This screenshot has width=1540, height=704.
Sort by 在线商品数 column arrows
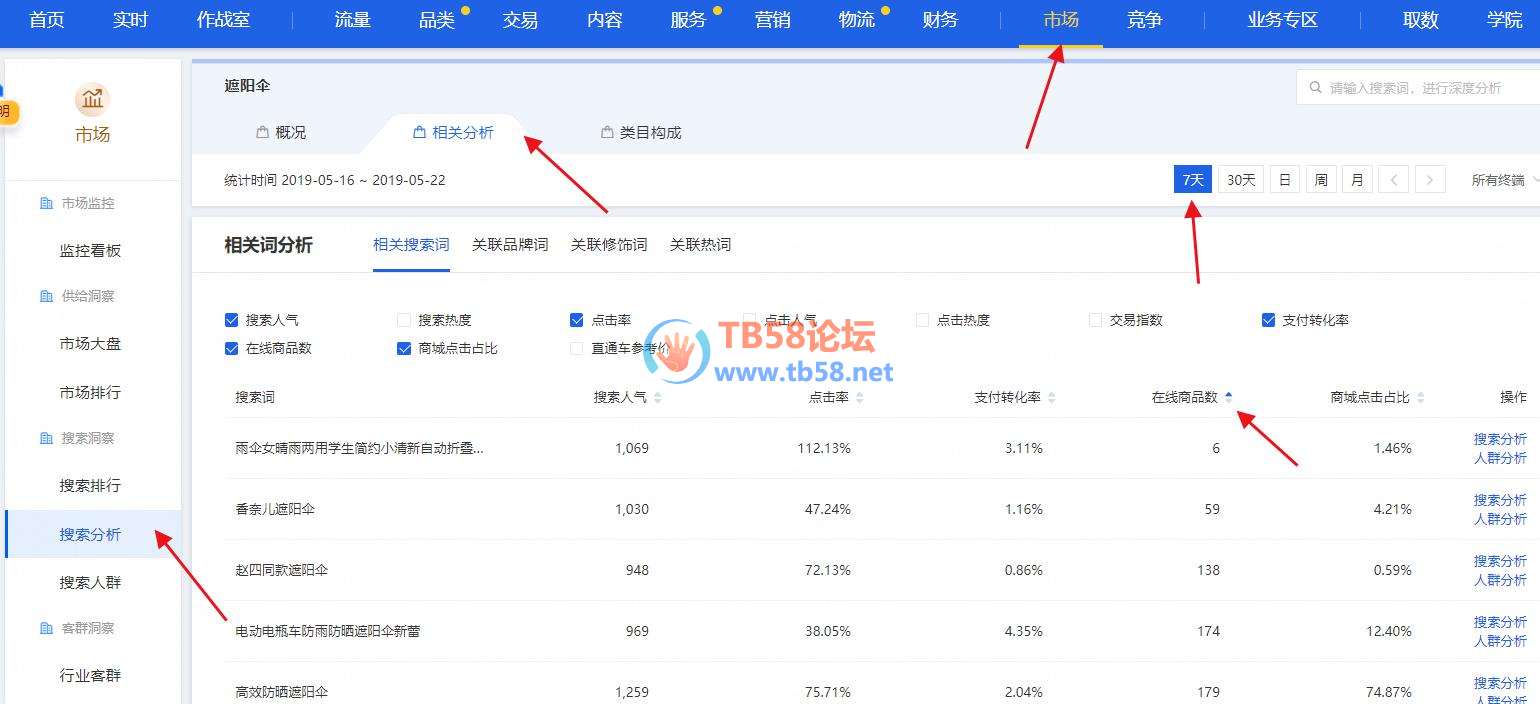[x=1228, y=398]
